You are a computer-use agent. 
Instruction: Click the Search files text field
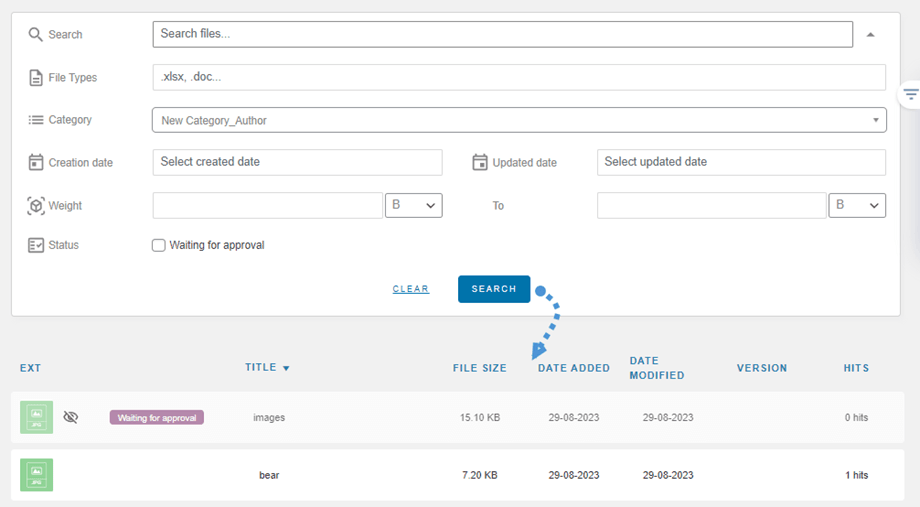coord(502,34)
